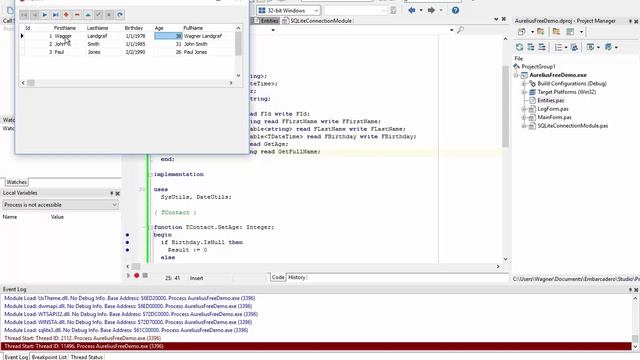
Task: Select ProjectGroup1 in project tree
Action: point(538,67)
